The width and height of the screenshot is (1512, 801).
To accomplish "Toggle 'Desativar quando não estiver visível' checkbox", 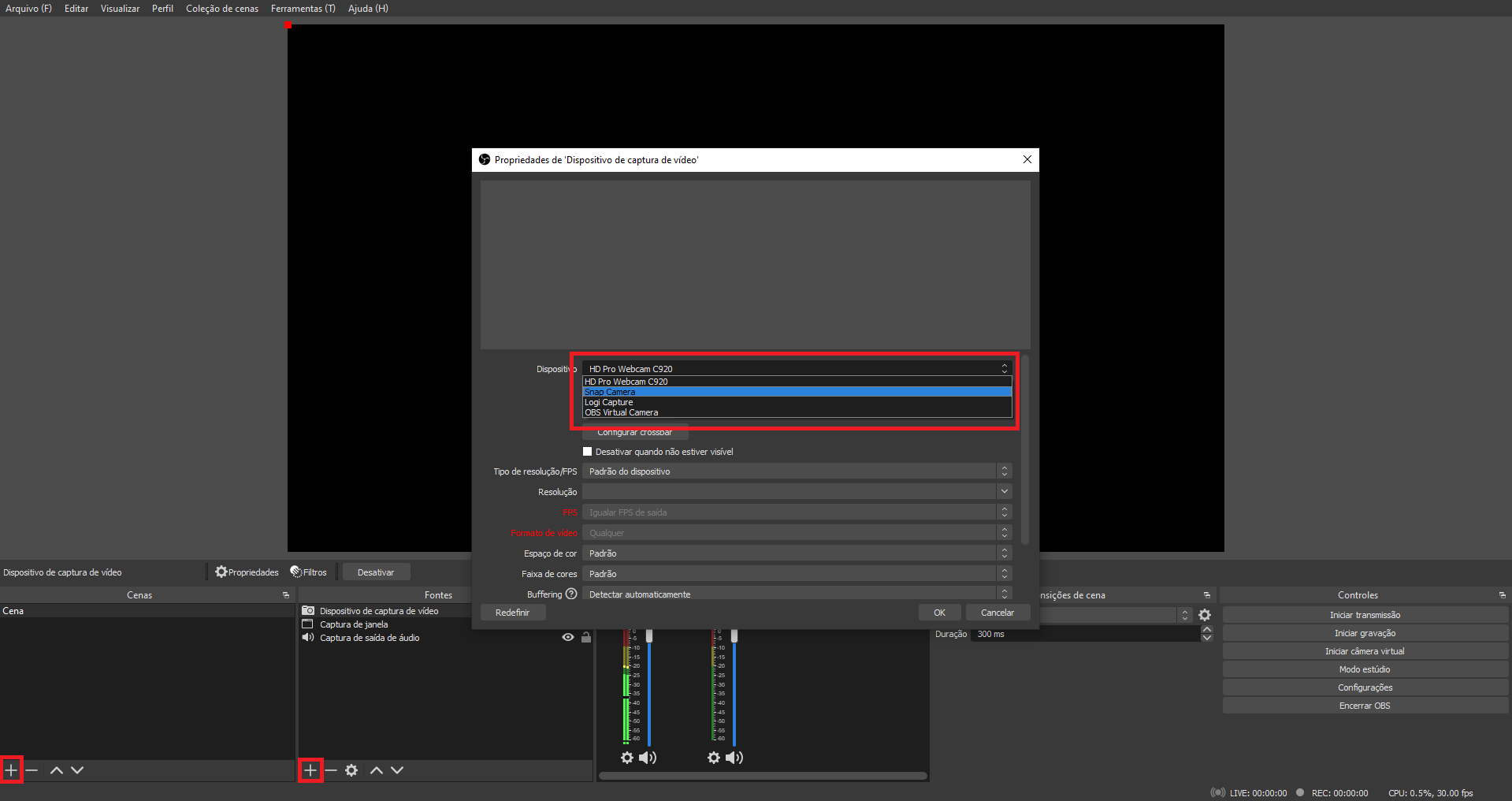I will pyautogui.click(x=587, y=452).
